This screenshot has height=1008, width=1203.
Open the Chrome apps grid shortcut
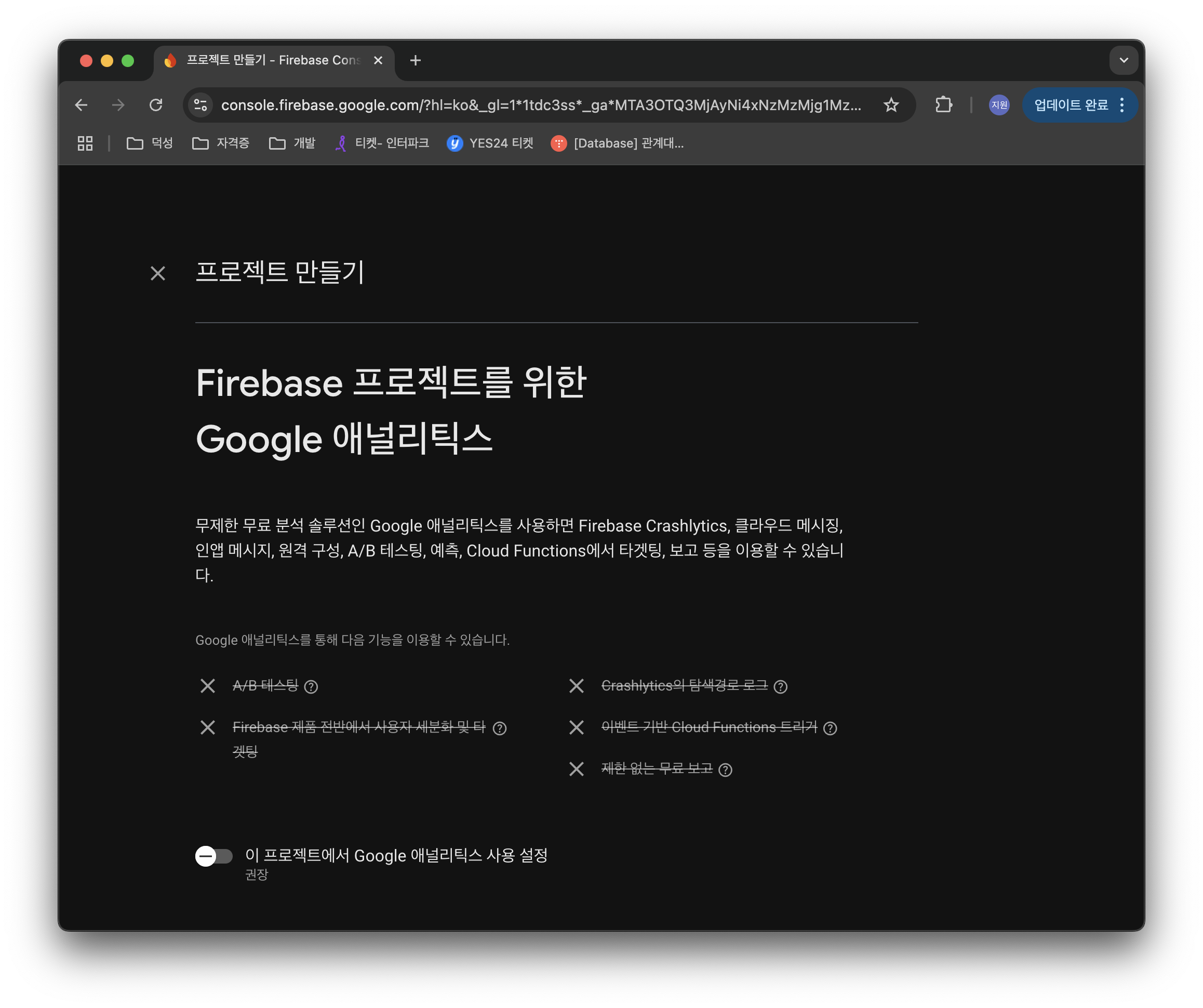[x=85, y=143]
